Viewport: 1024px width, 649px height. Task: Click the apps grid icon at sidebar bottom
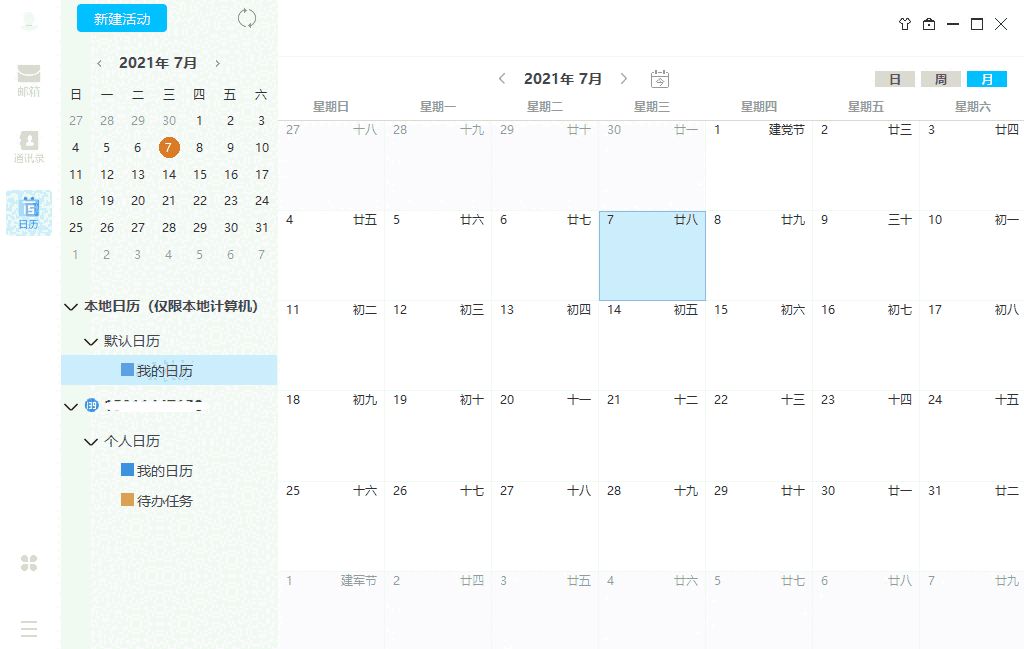point(28,563)
